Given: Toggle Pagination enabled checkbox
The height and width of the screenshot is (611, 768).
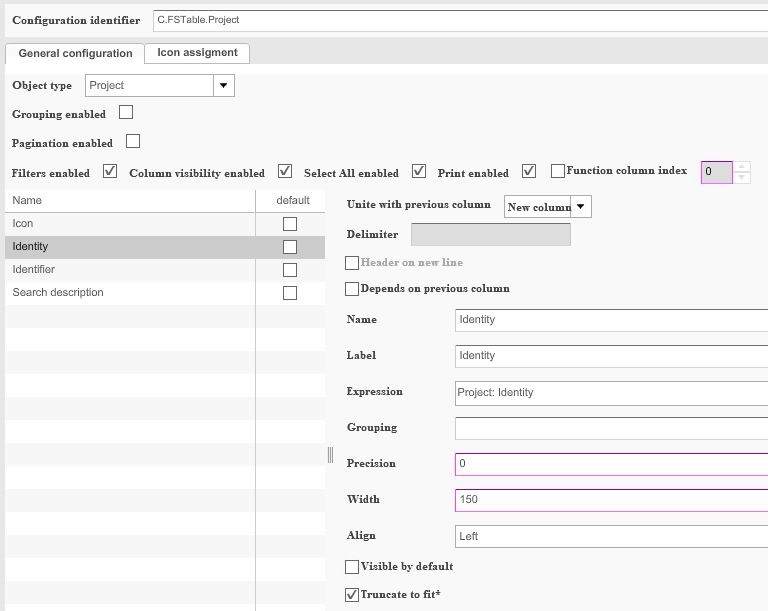Looking at the screenshot, I should click(x=133, y=142).
